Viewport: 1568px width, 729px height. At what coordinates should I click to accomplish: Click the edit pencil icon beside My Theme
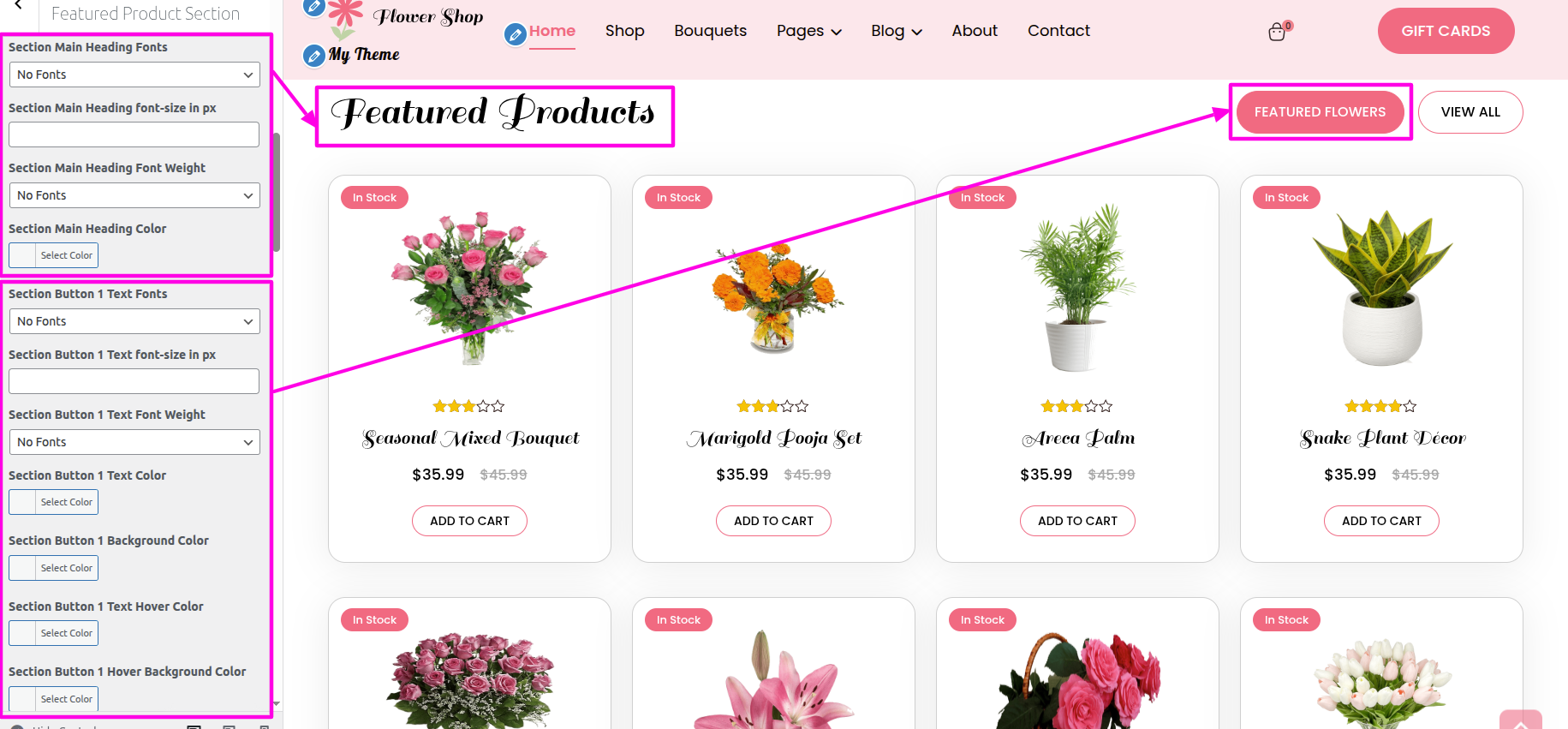(314, 56)
